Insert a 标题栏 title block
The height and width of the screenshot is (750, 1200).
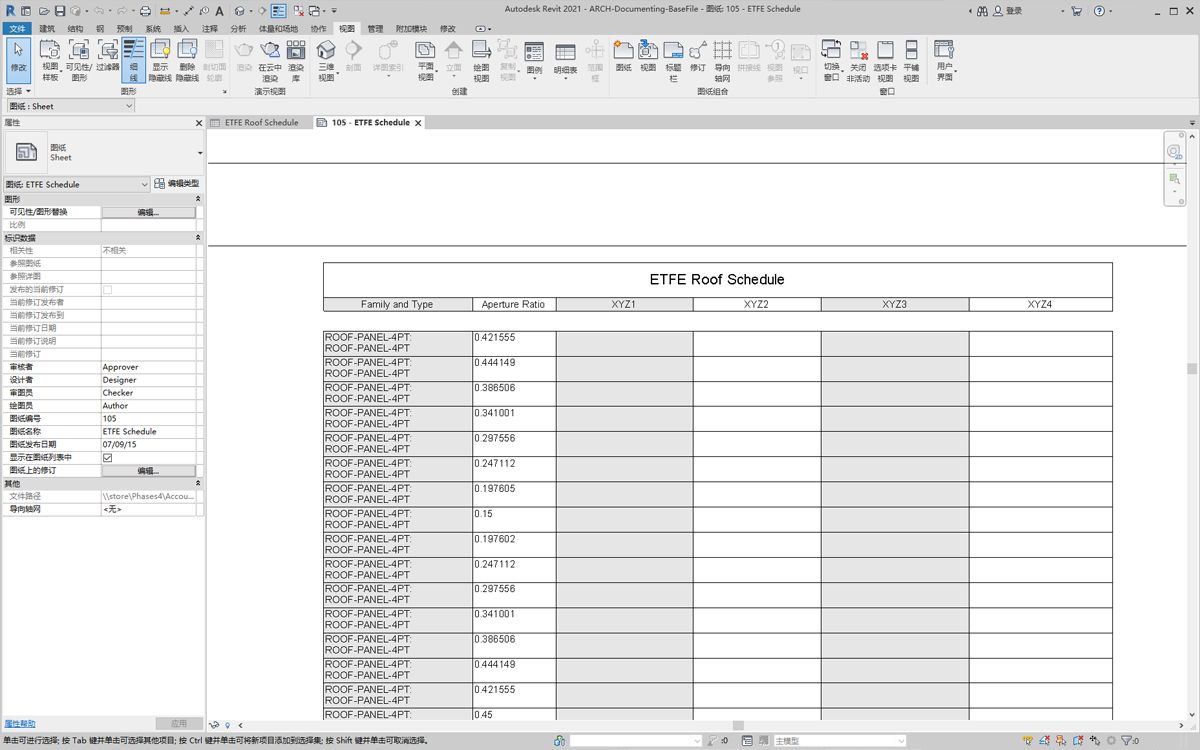click(x=673, y=60)
